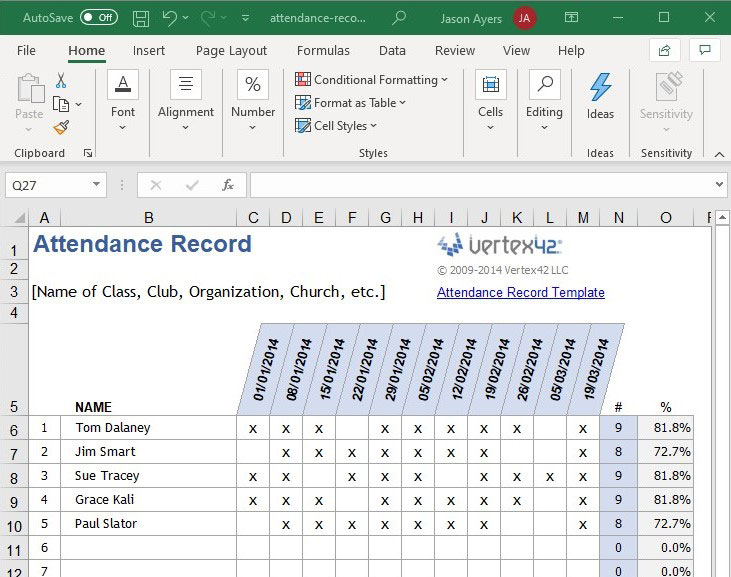Click the Format Painter brush icon
The image size is (731, 577).
61,127
